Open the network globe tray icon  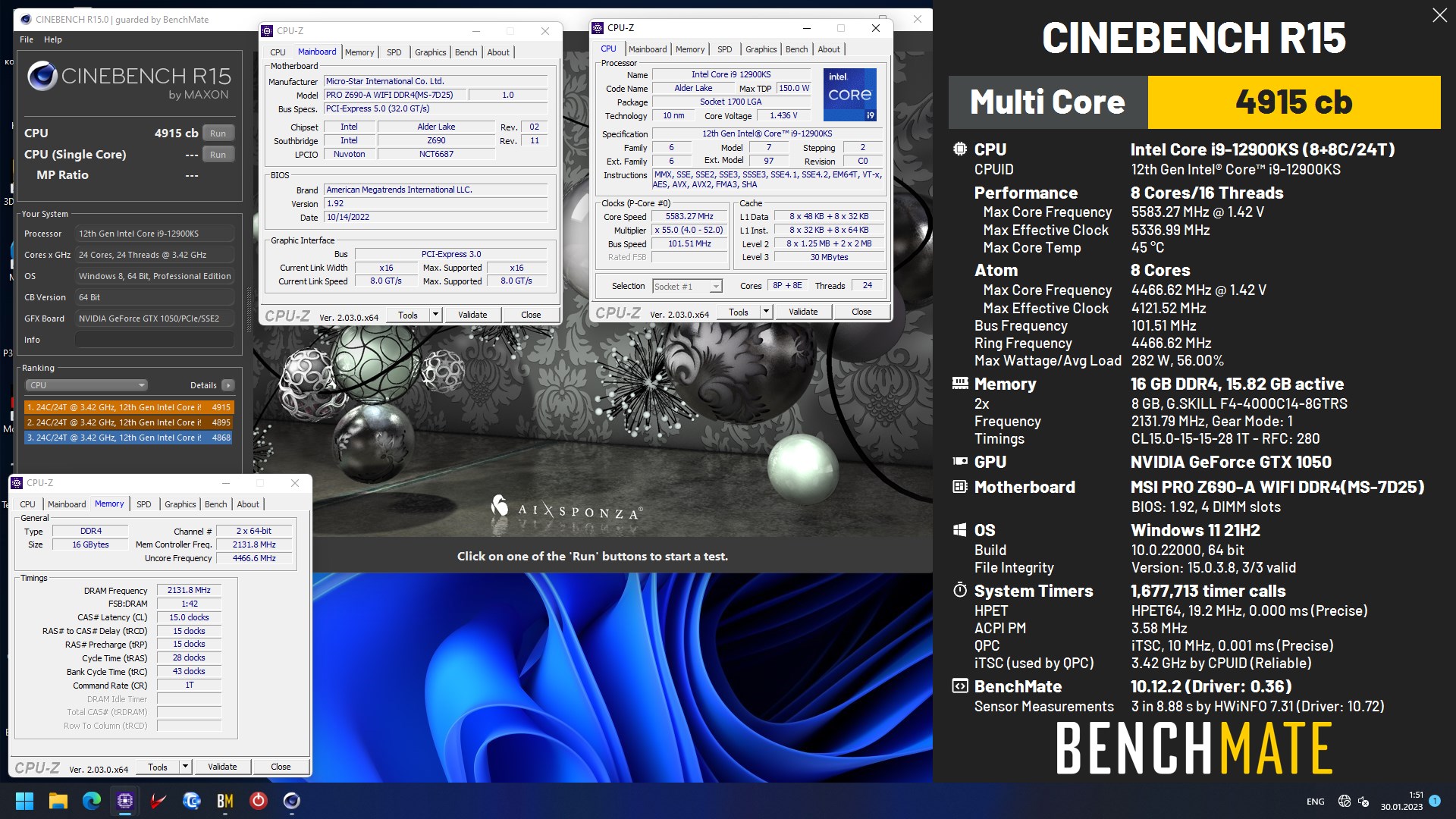[x=1345, y=801]
